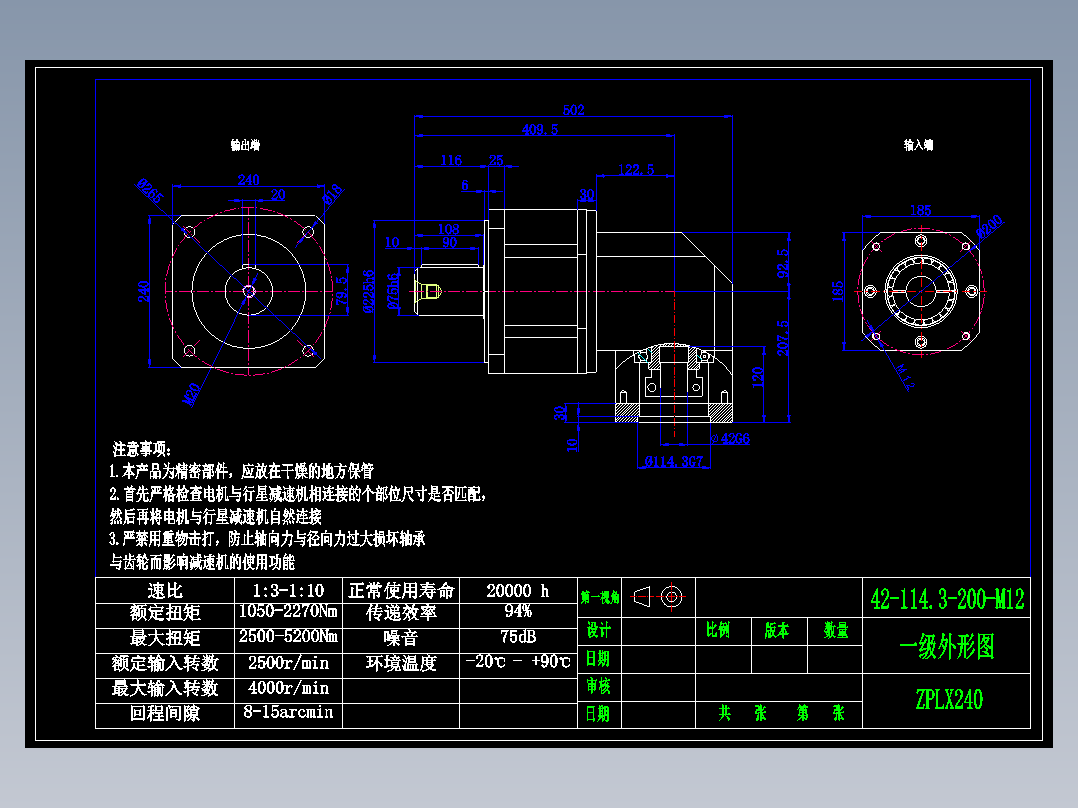The image size is (1078, 808).
Task: Select the 比例 scale cell in title block
Action: 719,631
